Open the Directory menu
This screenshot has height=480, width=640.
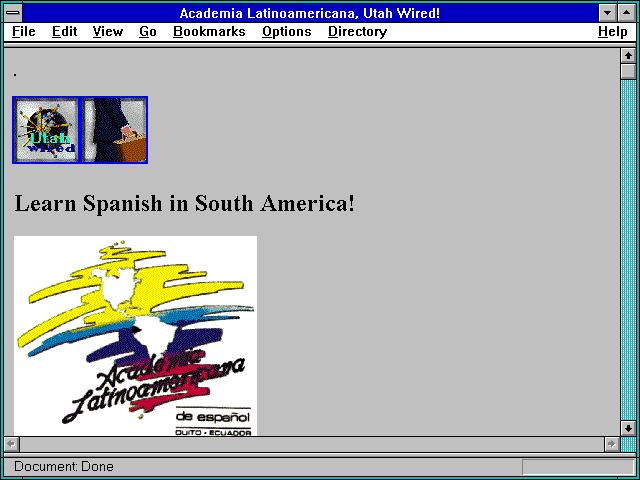pos(358,32)
